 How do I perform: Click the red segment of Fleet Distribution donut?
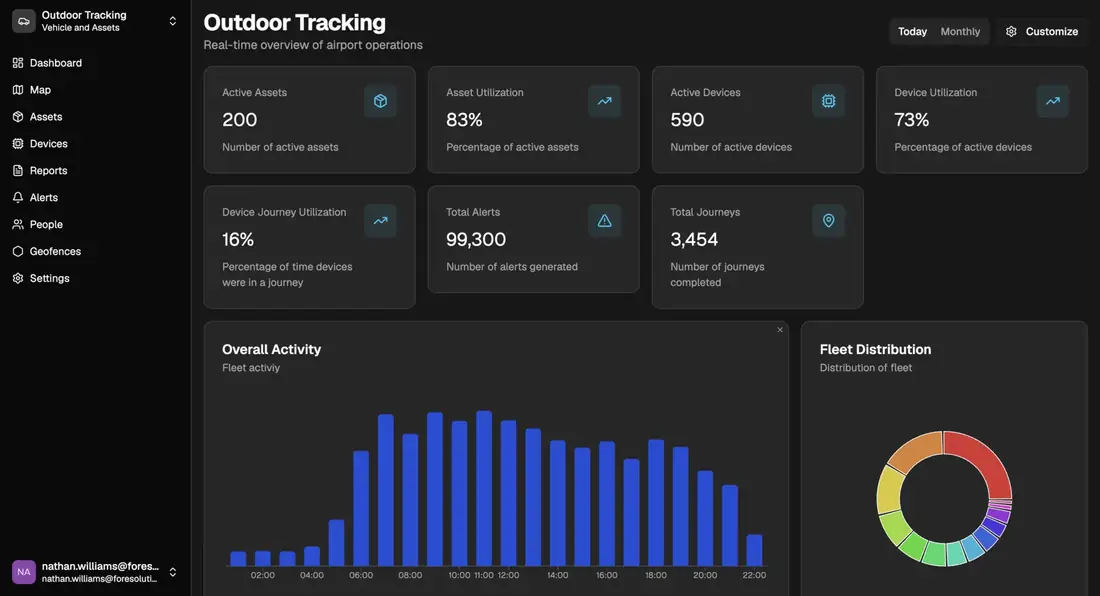pos(987,456)
